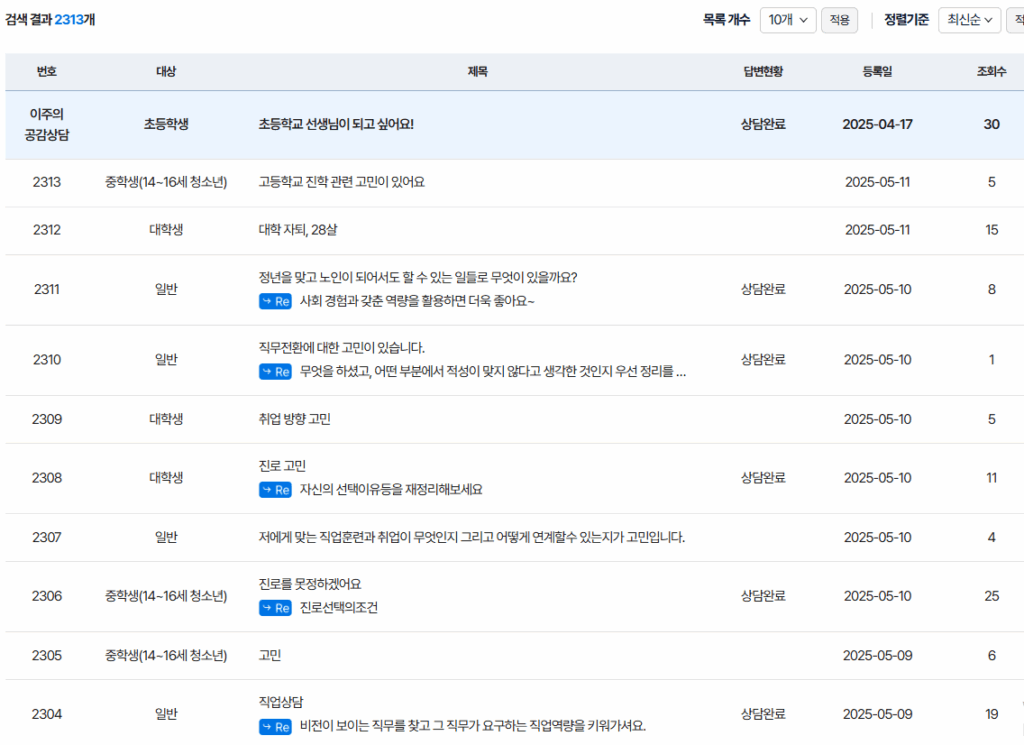Open post 저에게 맞는 직업훈련과 취업이 무엇인지

[x=472, y=537]
